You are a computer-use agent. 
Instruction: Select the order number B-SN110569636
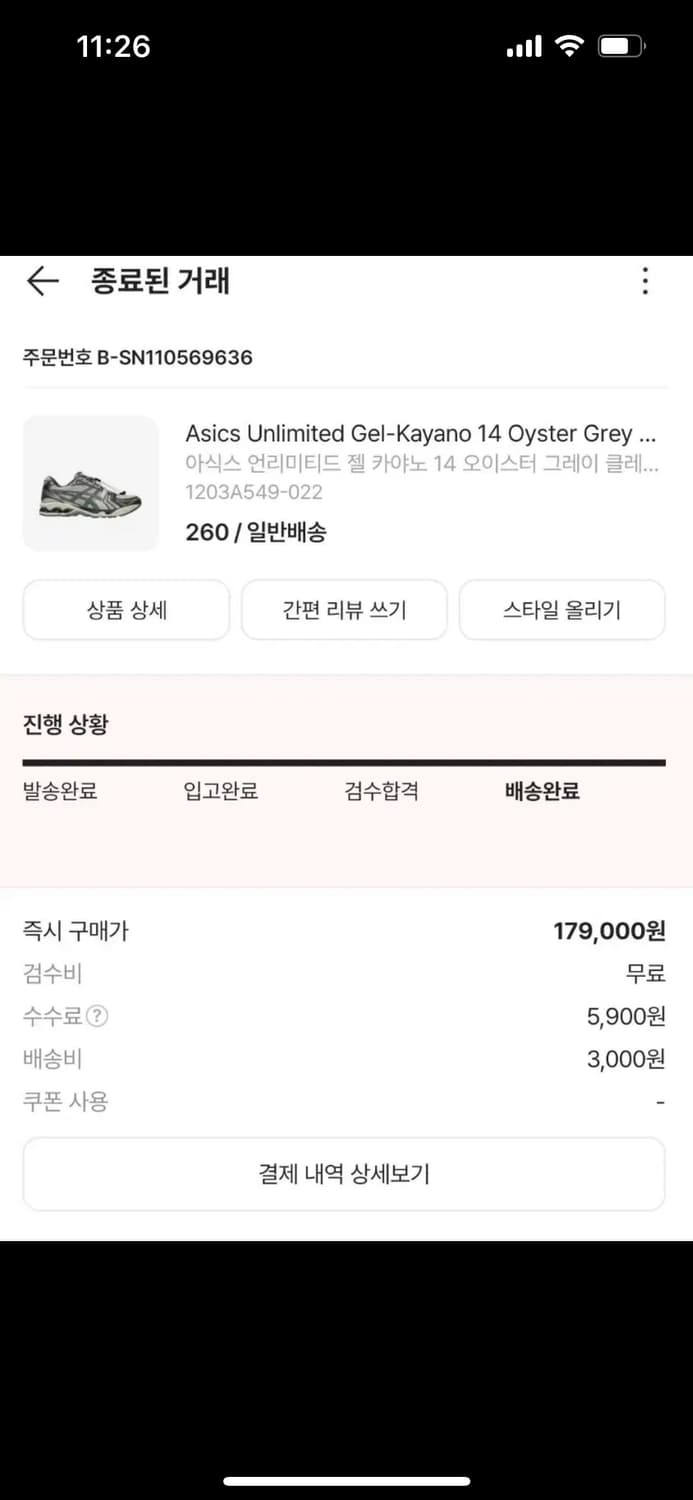click(x=137, y=357)
